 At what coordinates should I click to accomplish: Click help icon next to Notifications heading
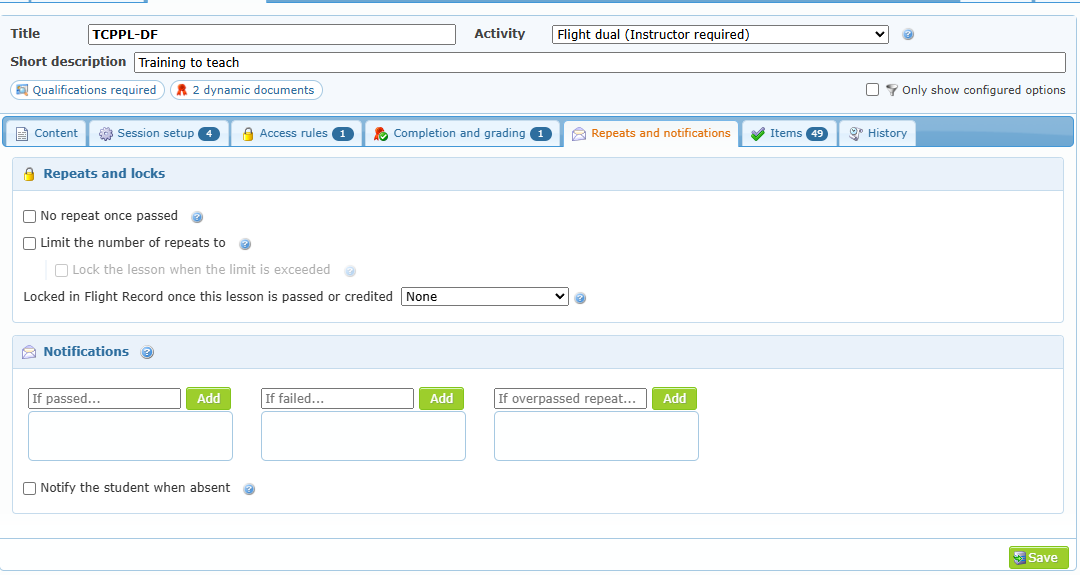click(x=147, y=353)
